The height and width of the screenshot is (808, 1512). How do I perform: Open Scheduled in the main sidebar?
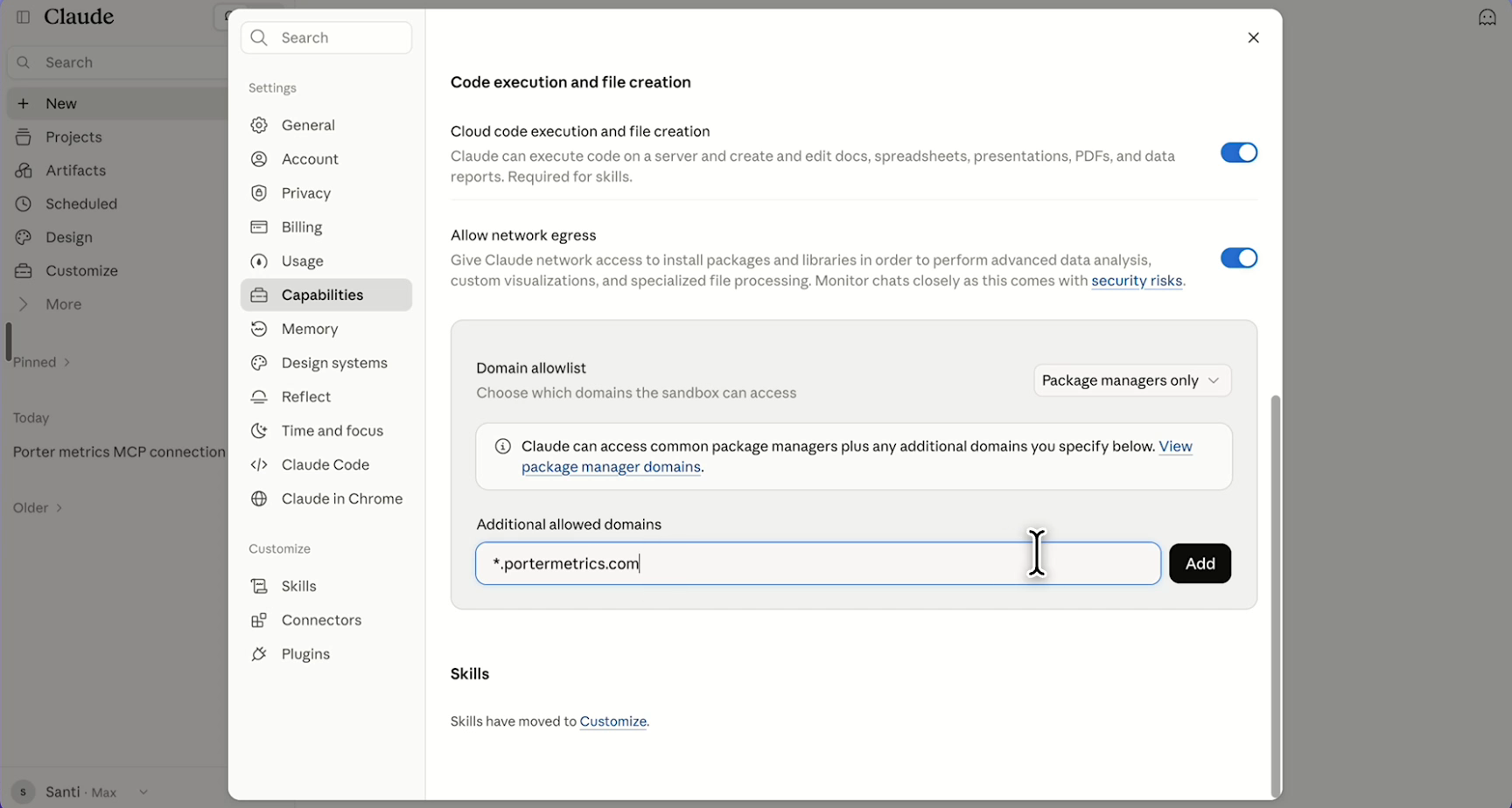[80, 204]
